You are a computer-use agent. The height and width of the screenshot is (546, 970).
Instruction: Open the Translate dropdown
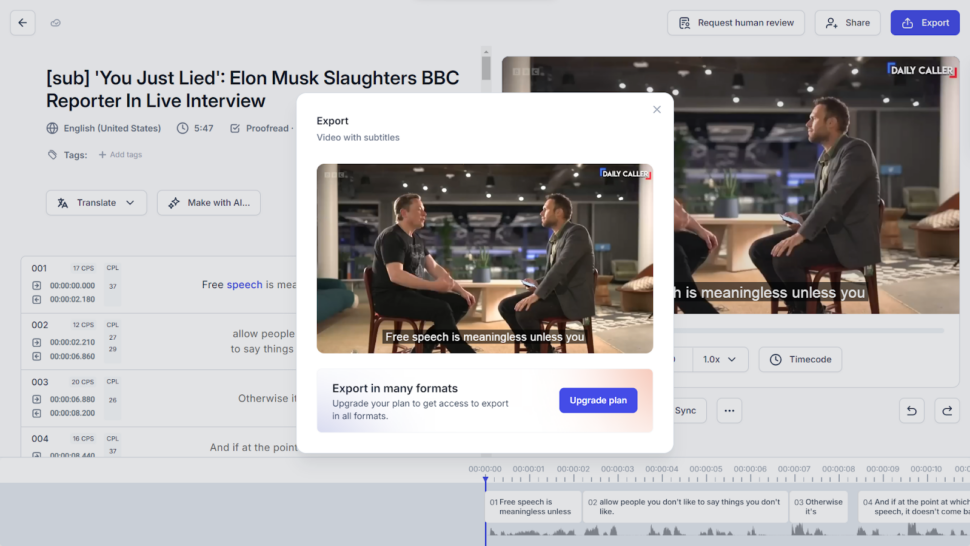pos(96,203)
